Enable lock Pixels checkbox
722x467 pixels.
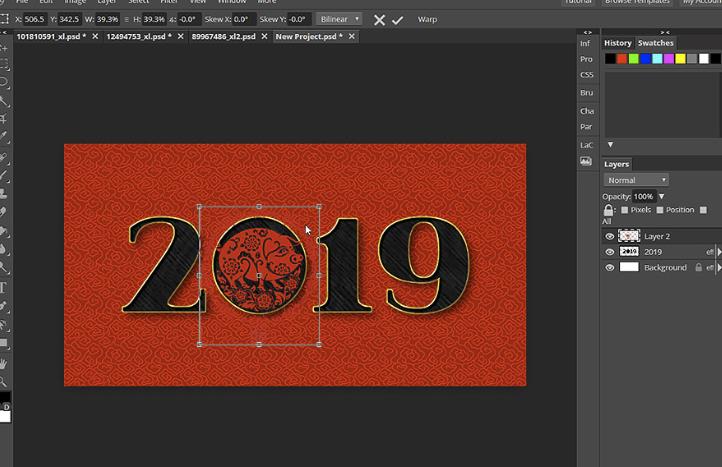pyautogui.click(x=624, y=210)
